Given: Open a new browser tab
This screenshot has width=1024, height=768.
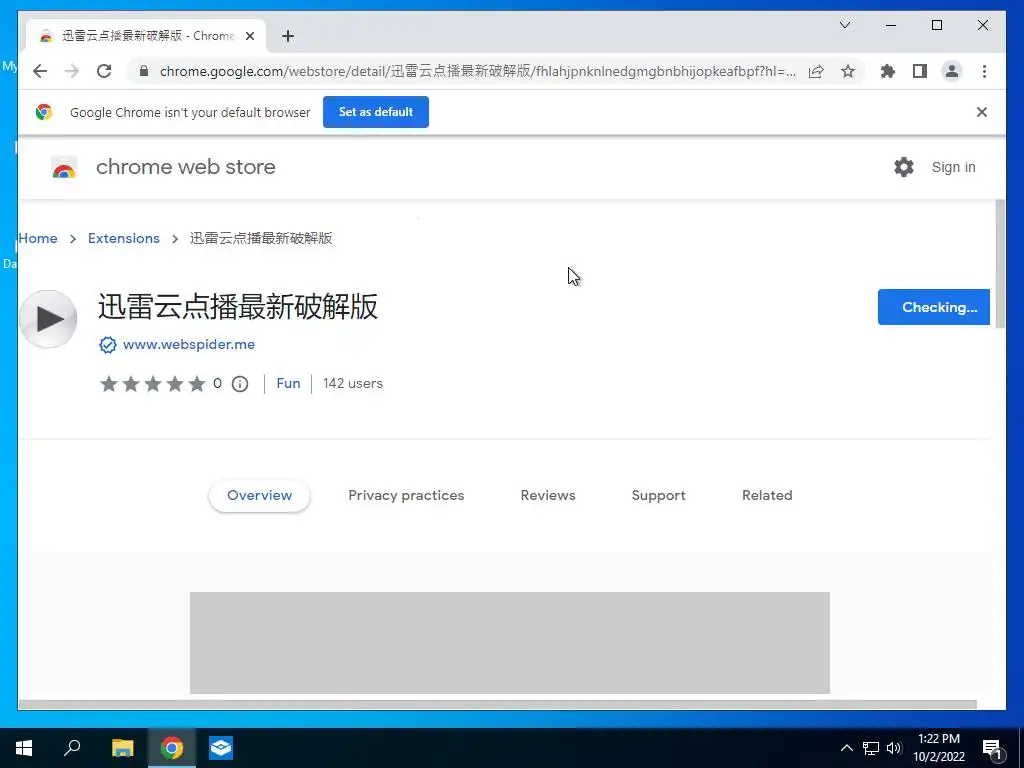Looking at the screenshot, I should point(288,36).
